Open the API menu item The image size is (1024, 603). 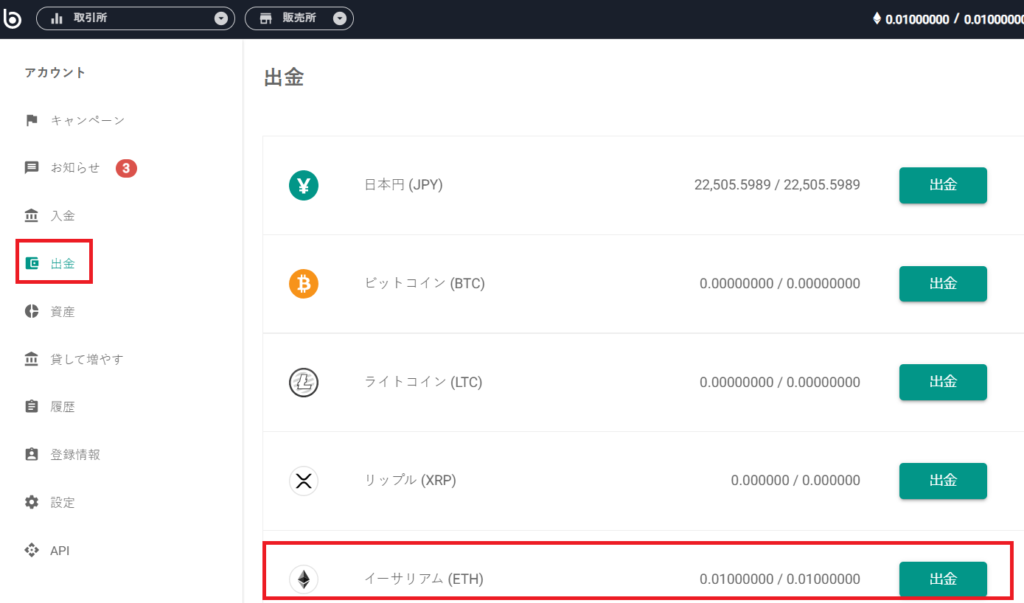[59, 551]
